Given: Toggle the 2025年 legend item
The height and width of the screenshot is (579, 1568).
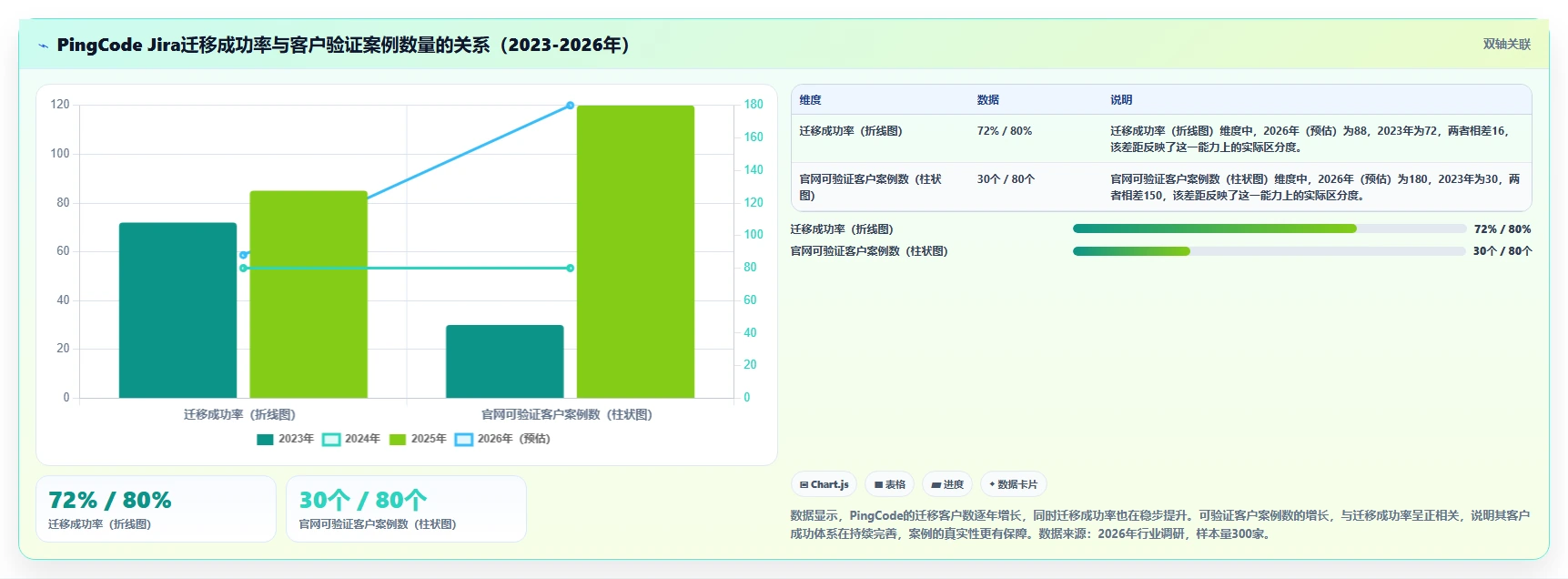Looking at the screenshot, I should [418, 439].
